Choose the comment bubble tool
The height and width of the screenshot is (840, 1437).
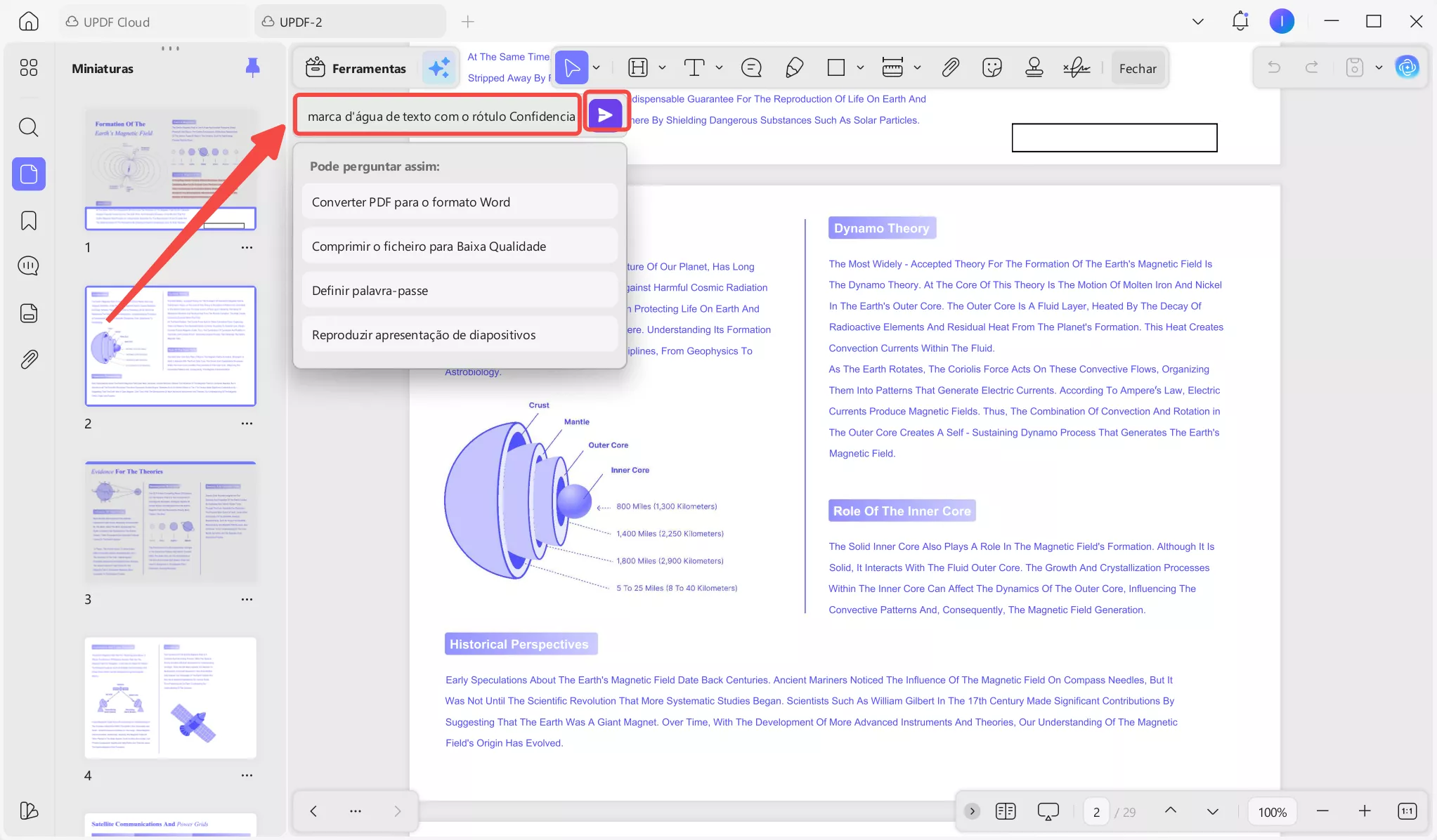pos(751,68)
